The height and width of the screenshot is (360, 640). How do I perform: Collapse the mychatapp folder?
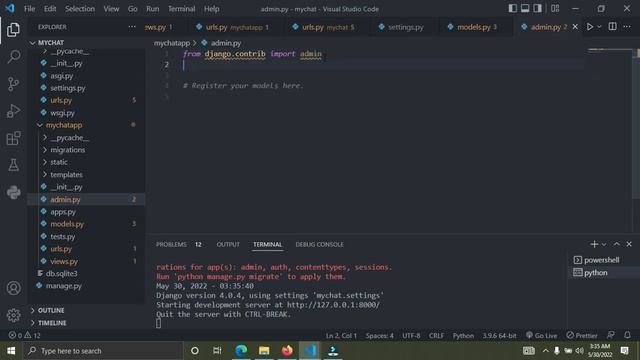tap(87, 125)
